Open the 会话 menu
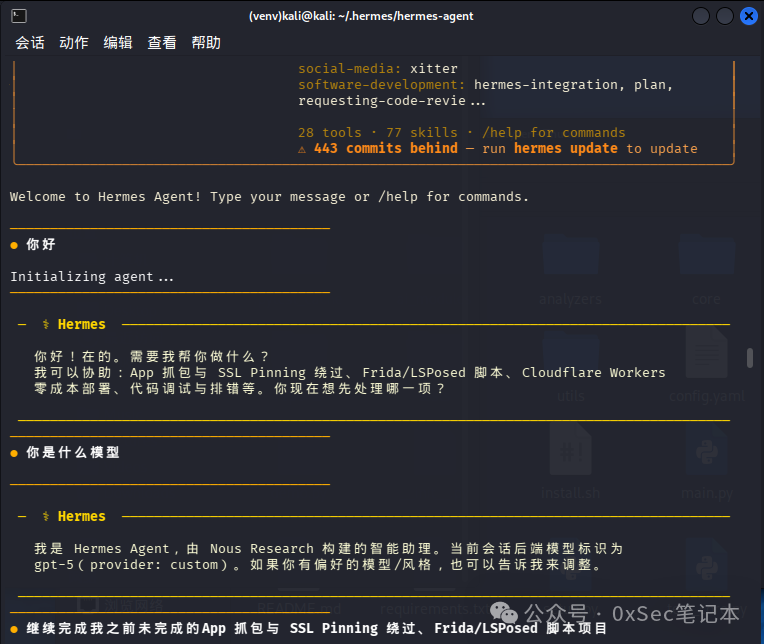This screenshot has height=644, width=764. 30,43
